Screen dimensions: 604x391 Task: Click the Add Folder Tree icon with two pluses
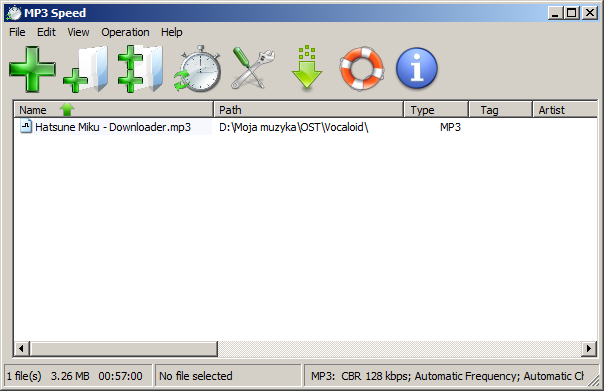click(140, 69)
